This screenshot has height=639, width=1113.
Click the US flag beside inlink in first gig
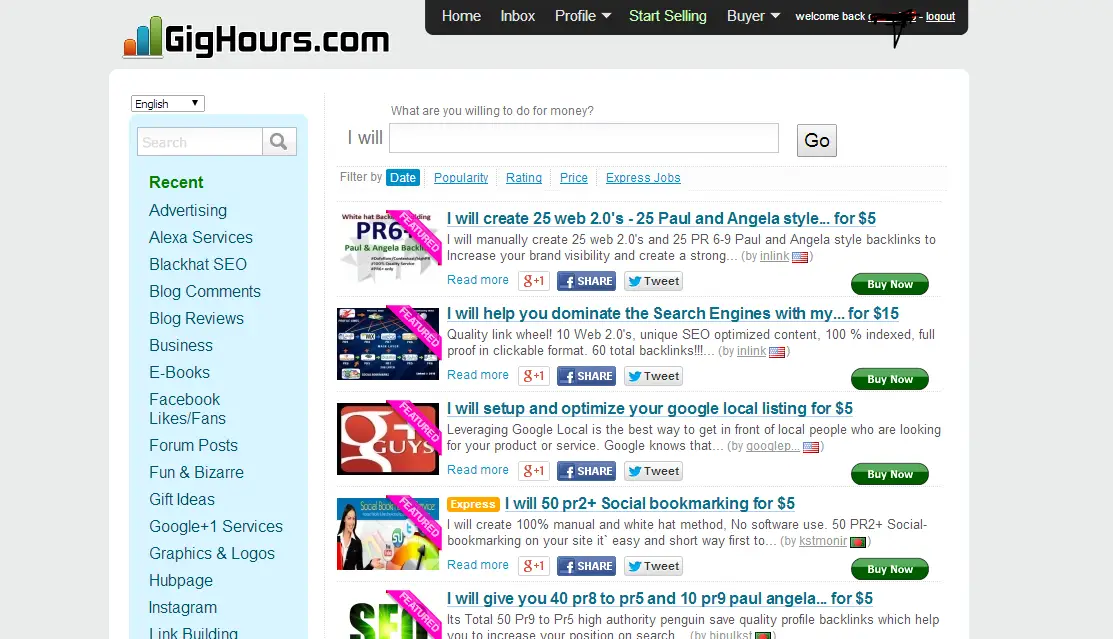tap(800, 257)
